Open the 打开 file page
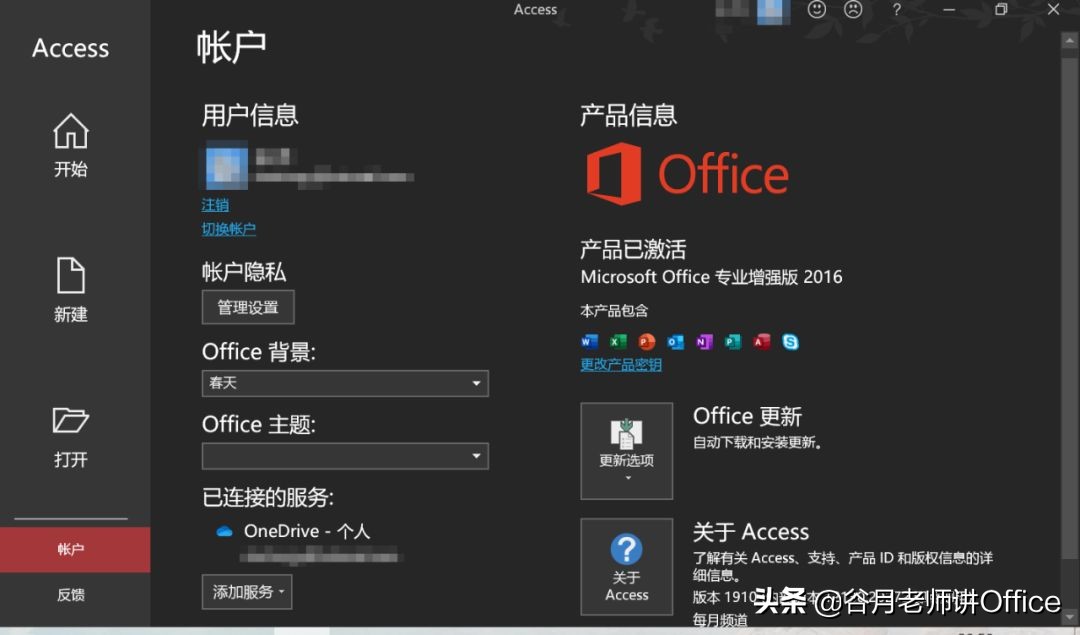This screenshot has width=1080, height=635. coord(71,437)
